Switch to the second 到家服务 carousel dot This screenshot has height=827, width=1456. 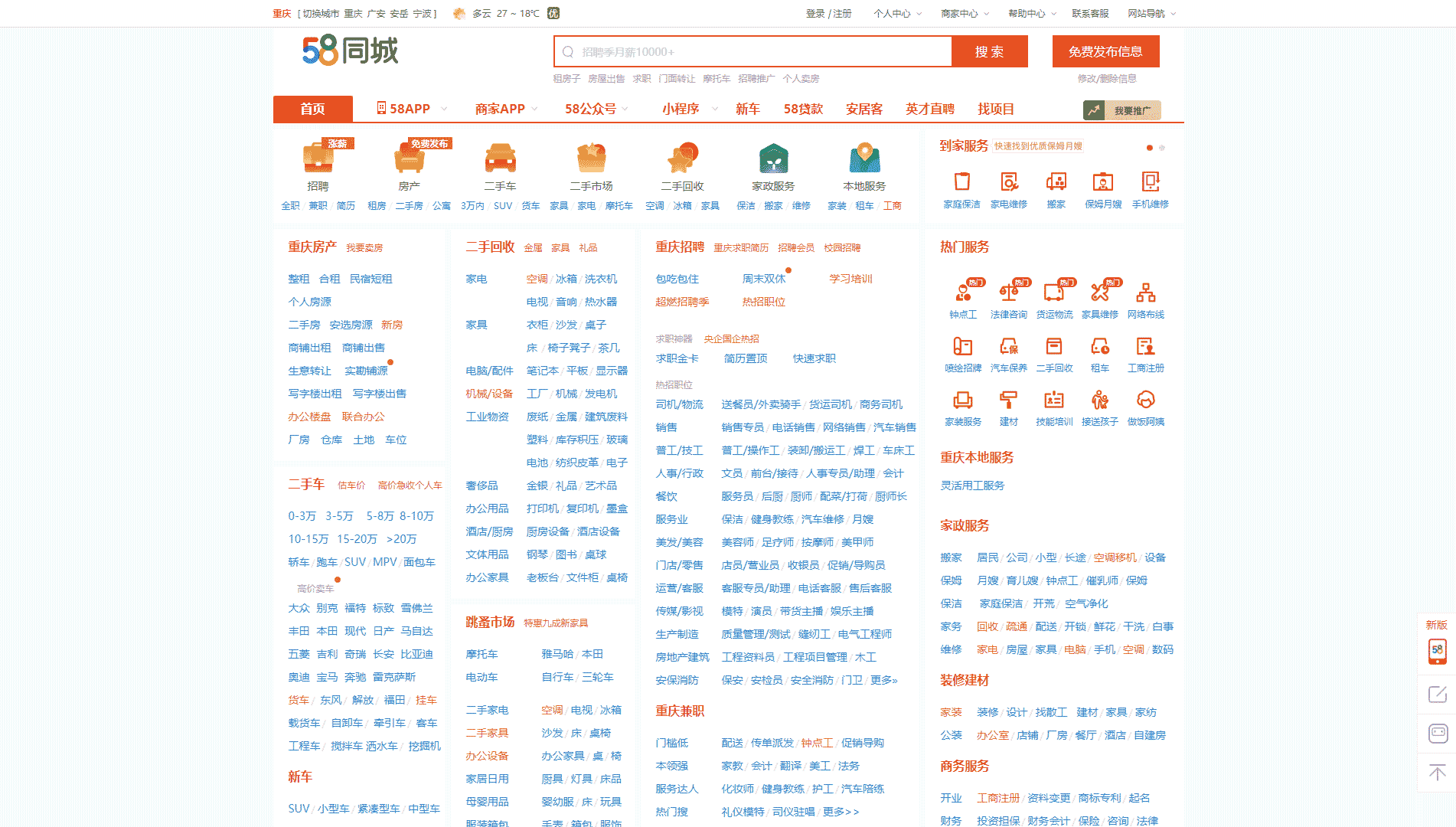[x=1162, y=148]
